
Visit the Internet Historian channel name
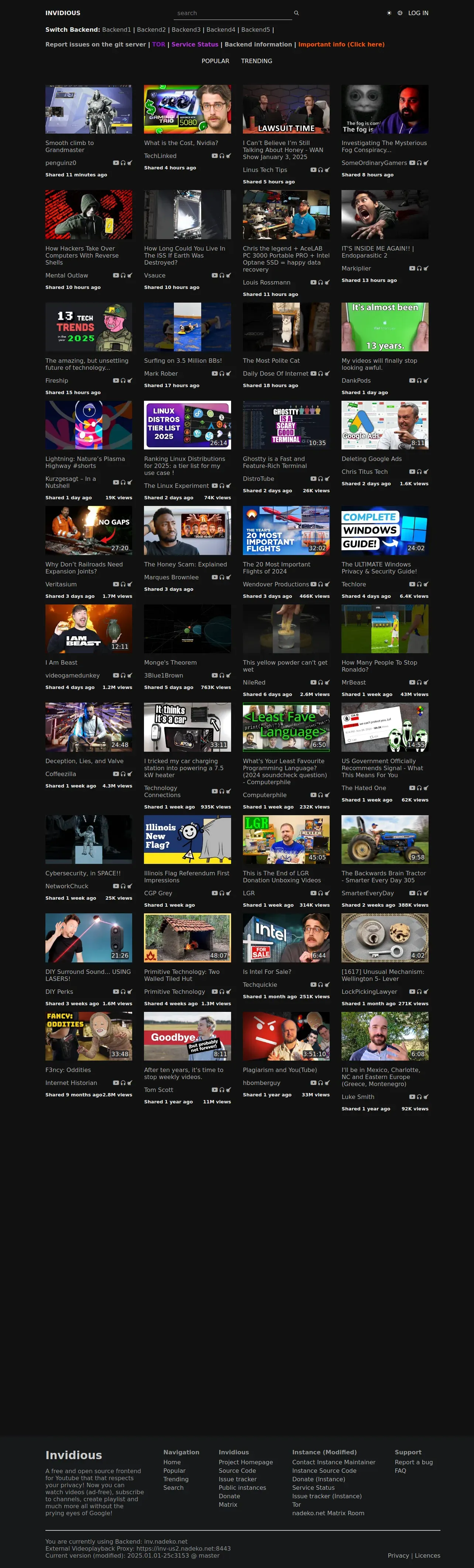(71, 1083)
